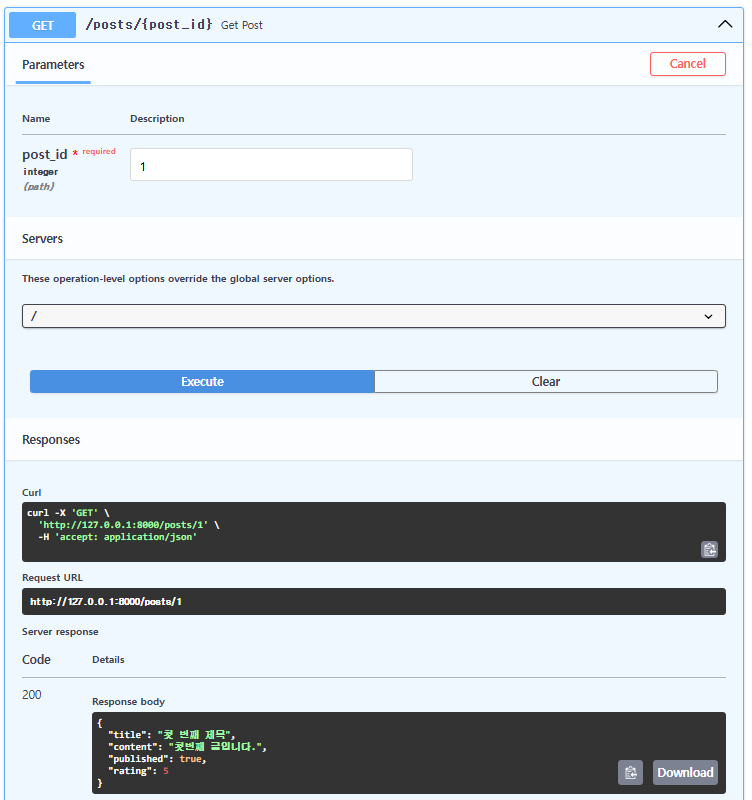The height and width of the screenshot is (800, 752).
Task: Click the Responses heading
Action: [51, 440]
